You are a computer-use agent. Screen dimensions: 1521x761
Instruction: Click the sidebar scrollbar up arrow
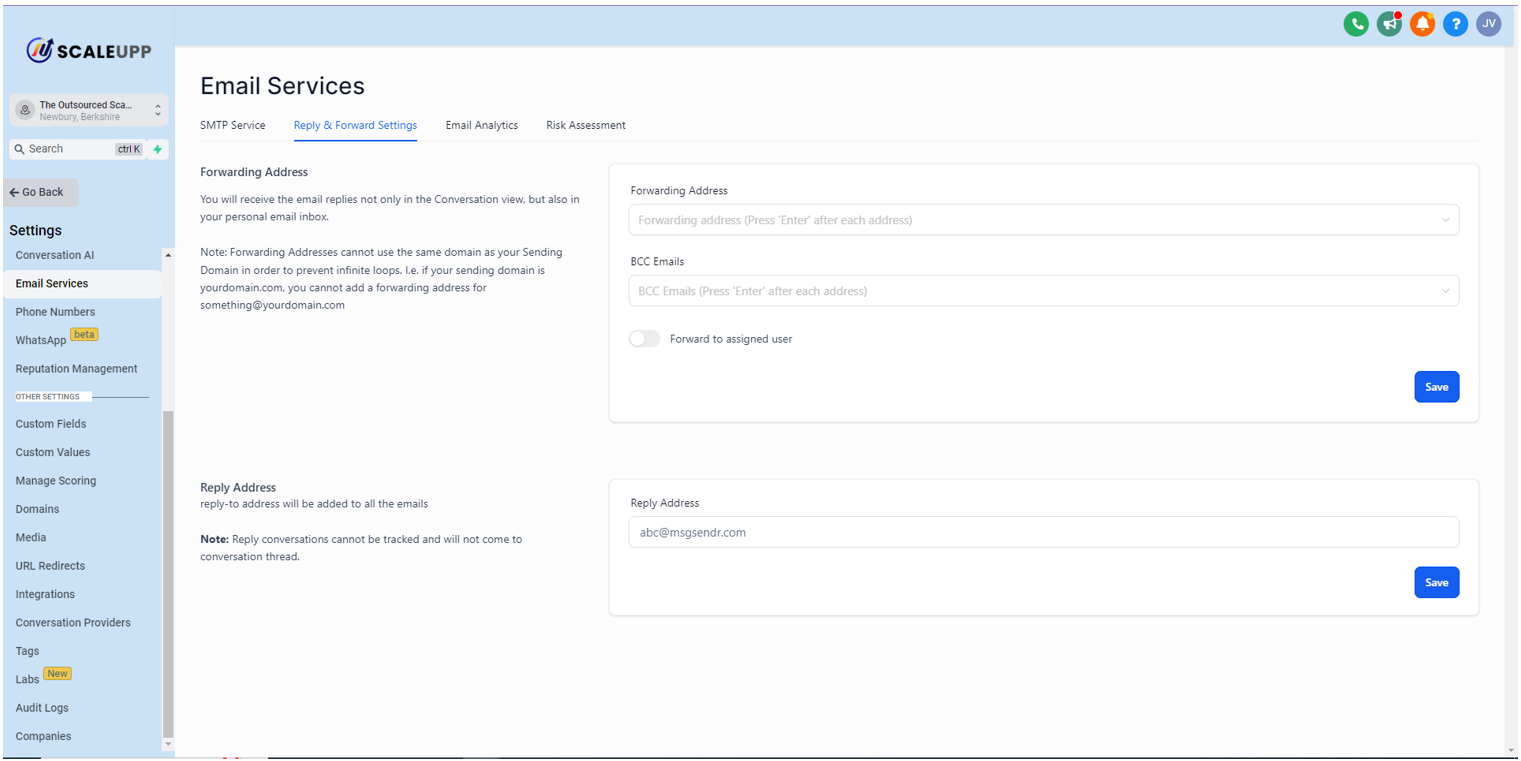click(x=168, y=256)
